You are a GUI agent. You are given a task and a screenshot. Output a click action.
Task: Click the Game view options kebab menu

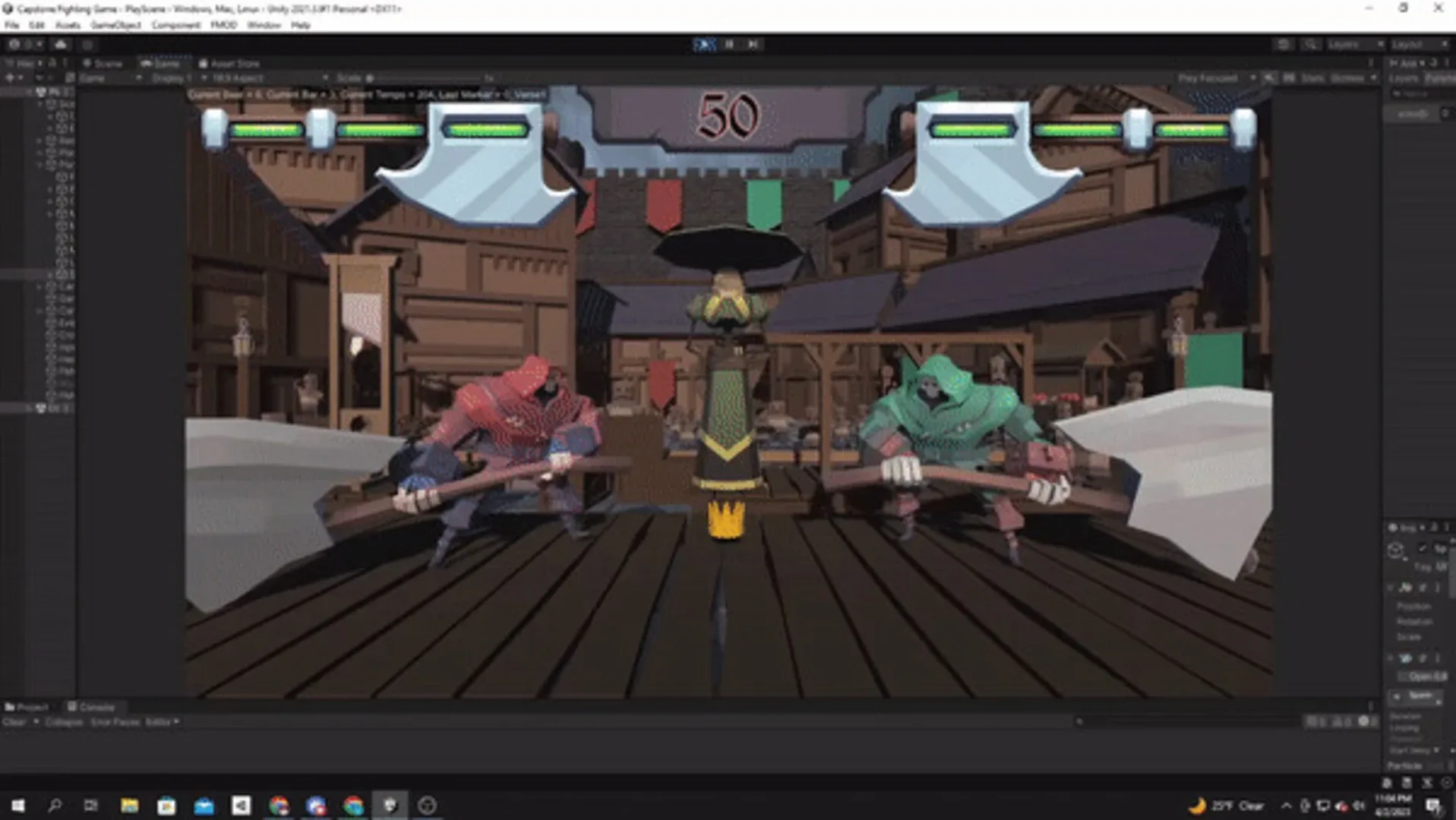pyautogui.click(x=1371, y=64)
